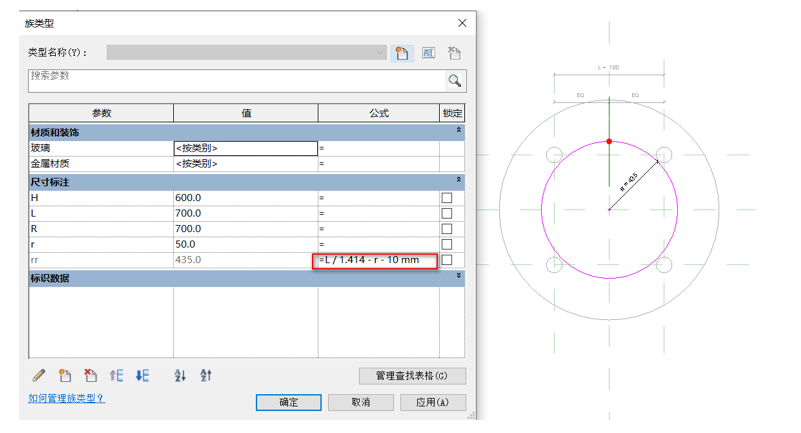
Task: Sort parameters in ascending order
Action: click(180, 376)
